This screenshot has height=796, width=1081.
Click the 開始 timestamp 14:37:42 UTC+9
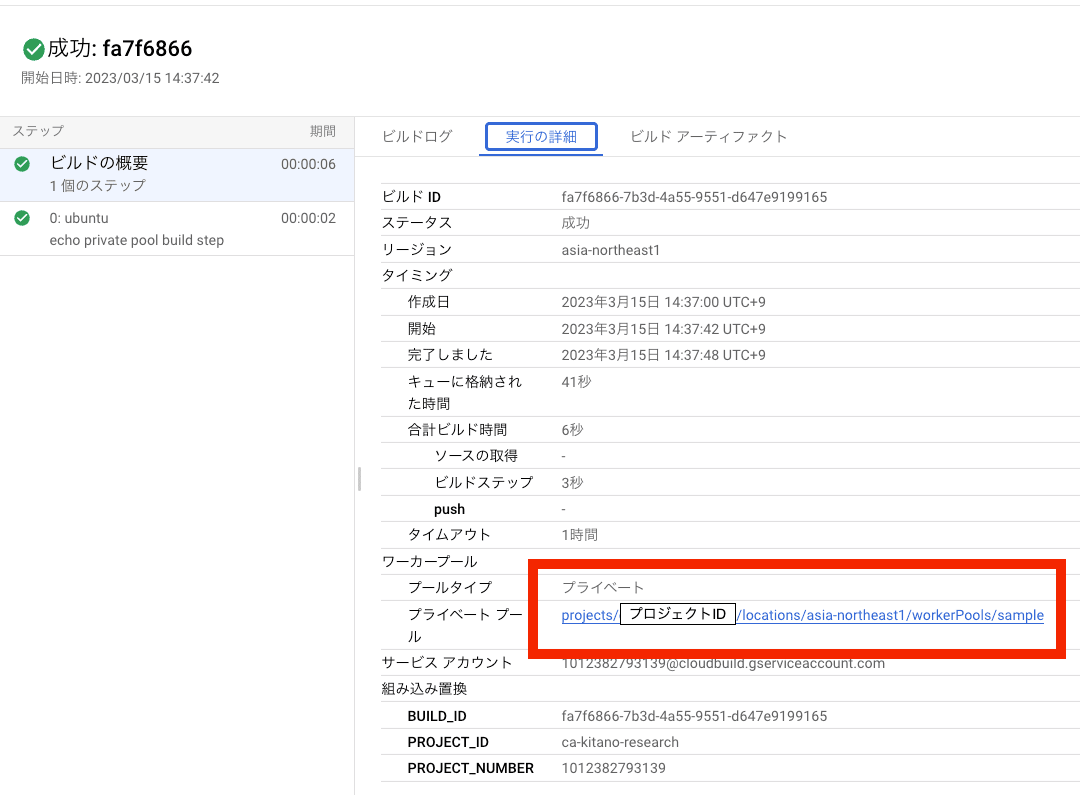click(x=663, y=329)
